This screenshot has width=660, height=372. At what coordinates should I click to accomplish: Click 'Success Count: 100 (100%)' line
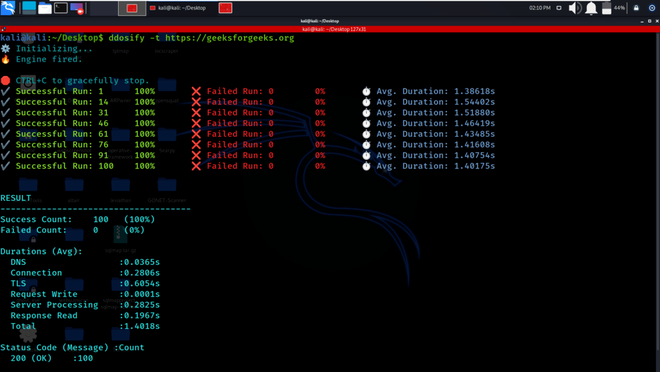(77, 219)
